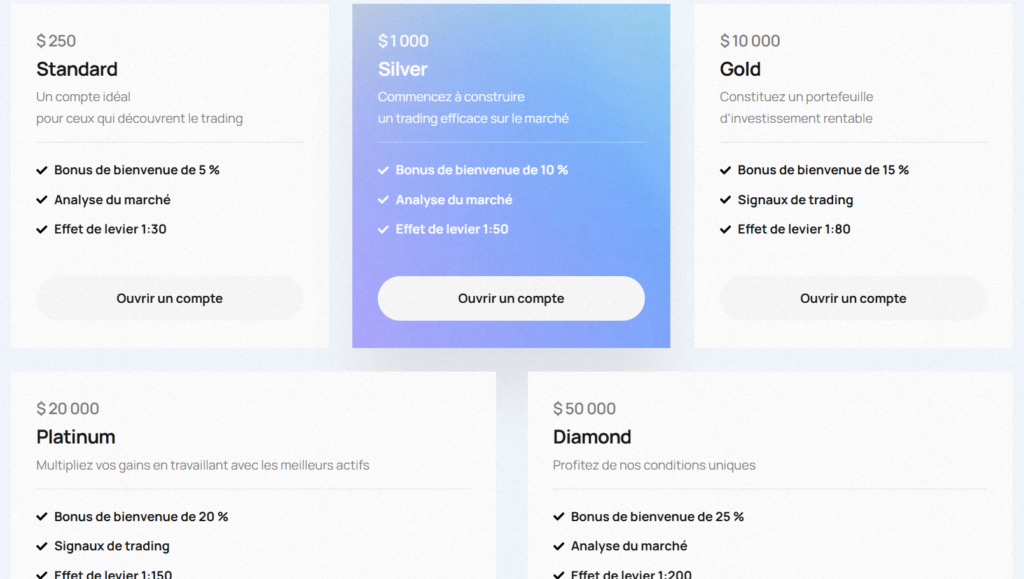Click checkmark beside Diamond 25 % welcome bonus
The image size is (1024, 579).
tap(559, 517)
